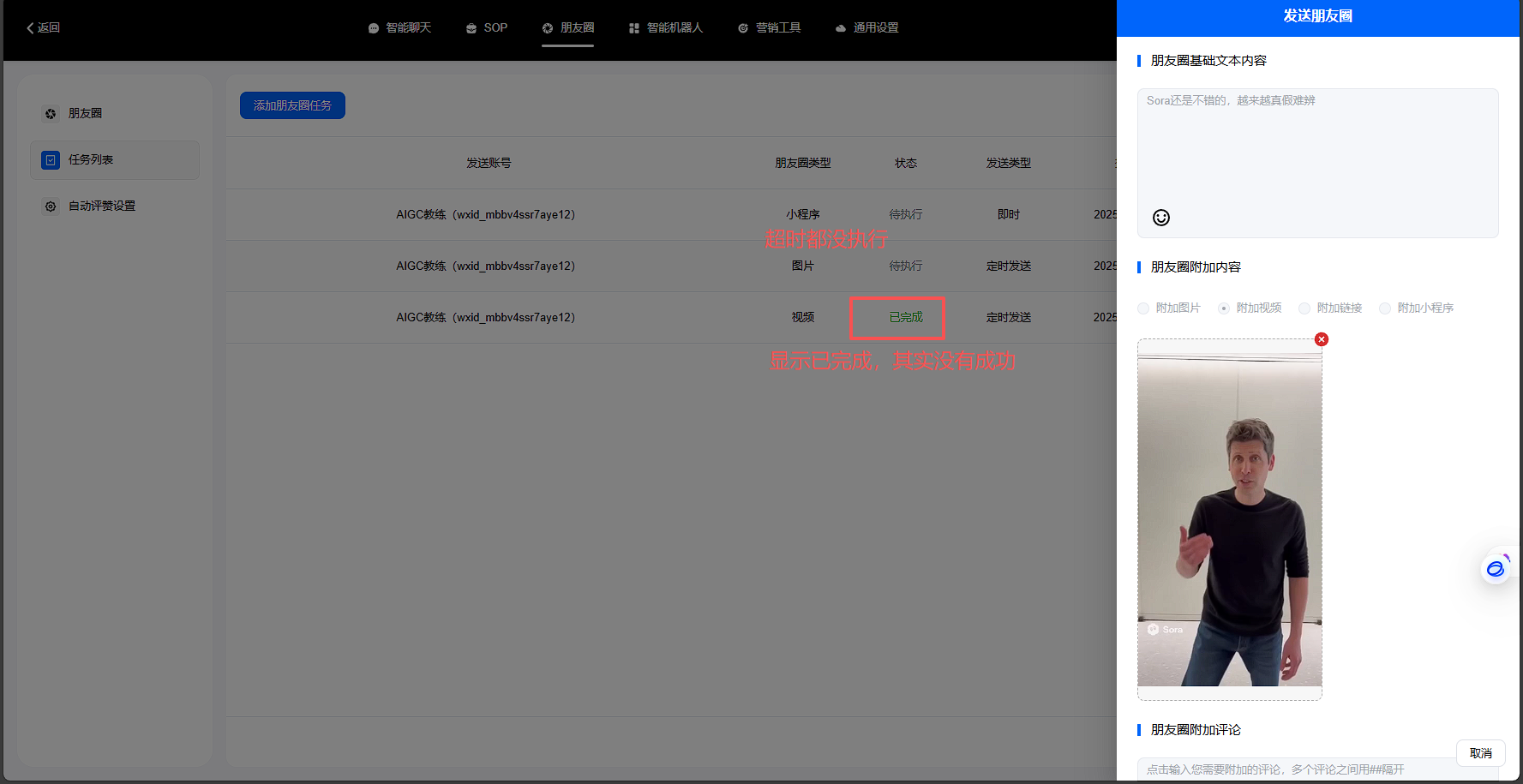The image size is (1523, 784).
Task: Click 添加朋友圈任务 button
Action: tap(292, 105)
